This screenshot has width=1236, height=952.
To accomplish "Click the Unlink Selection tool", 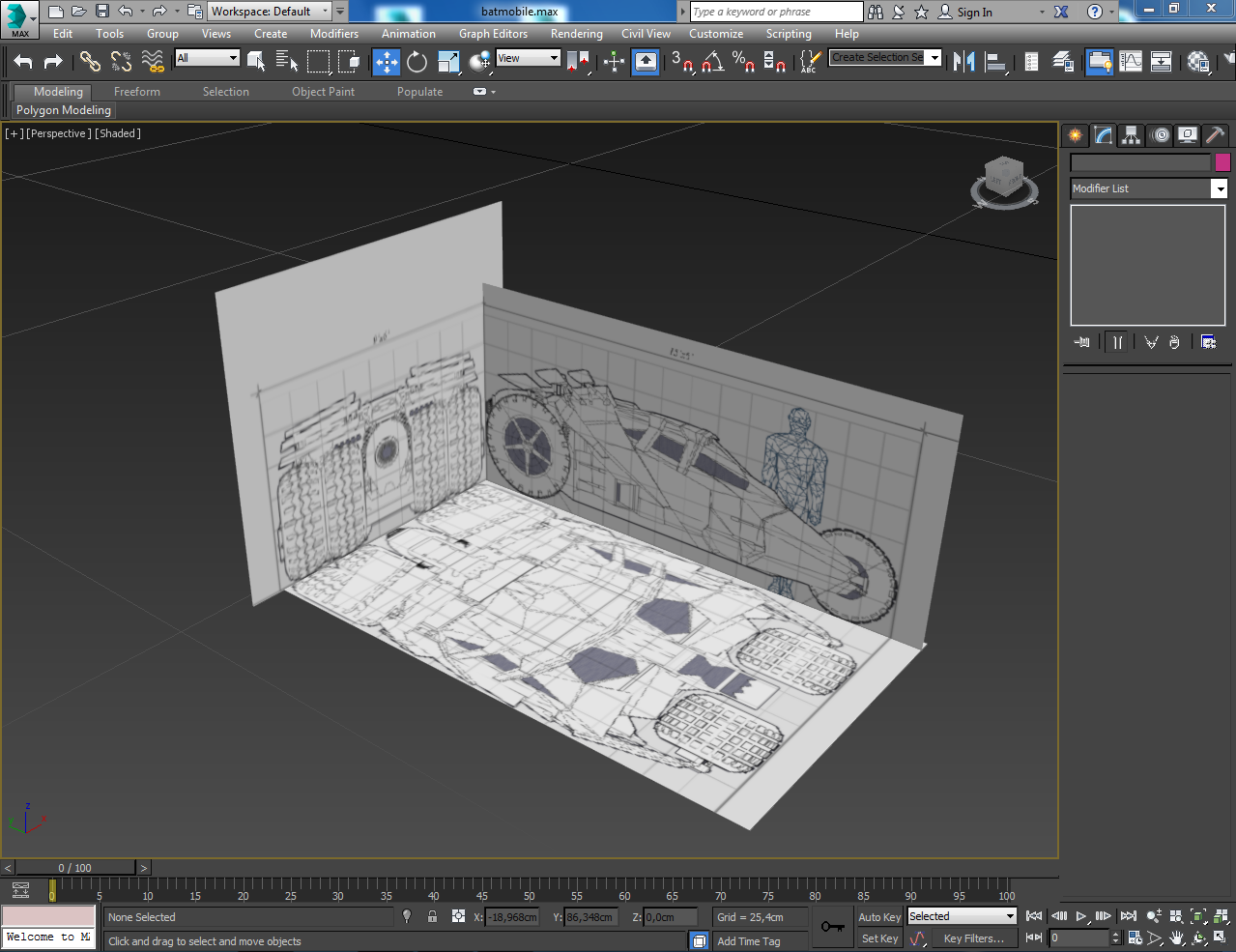I will (121, 62).
